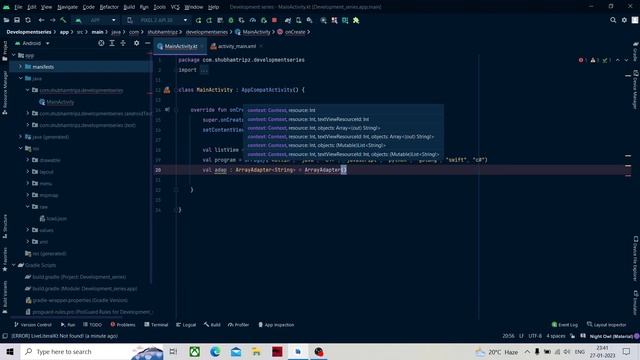Viewport: 640px width, 360px height.
Task: Open the Problems tool window
Action: point(122,325)
